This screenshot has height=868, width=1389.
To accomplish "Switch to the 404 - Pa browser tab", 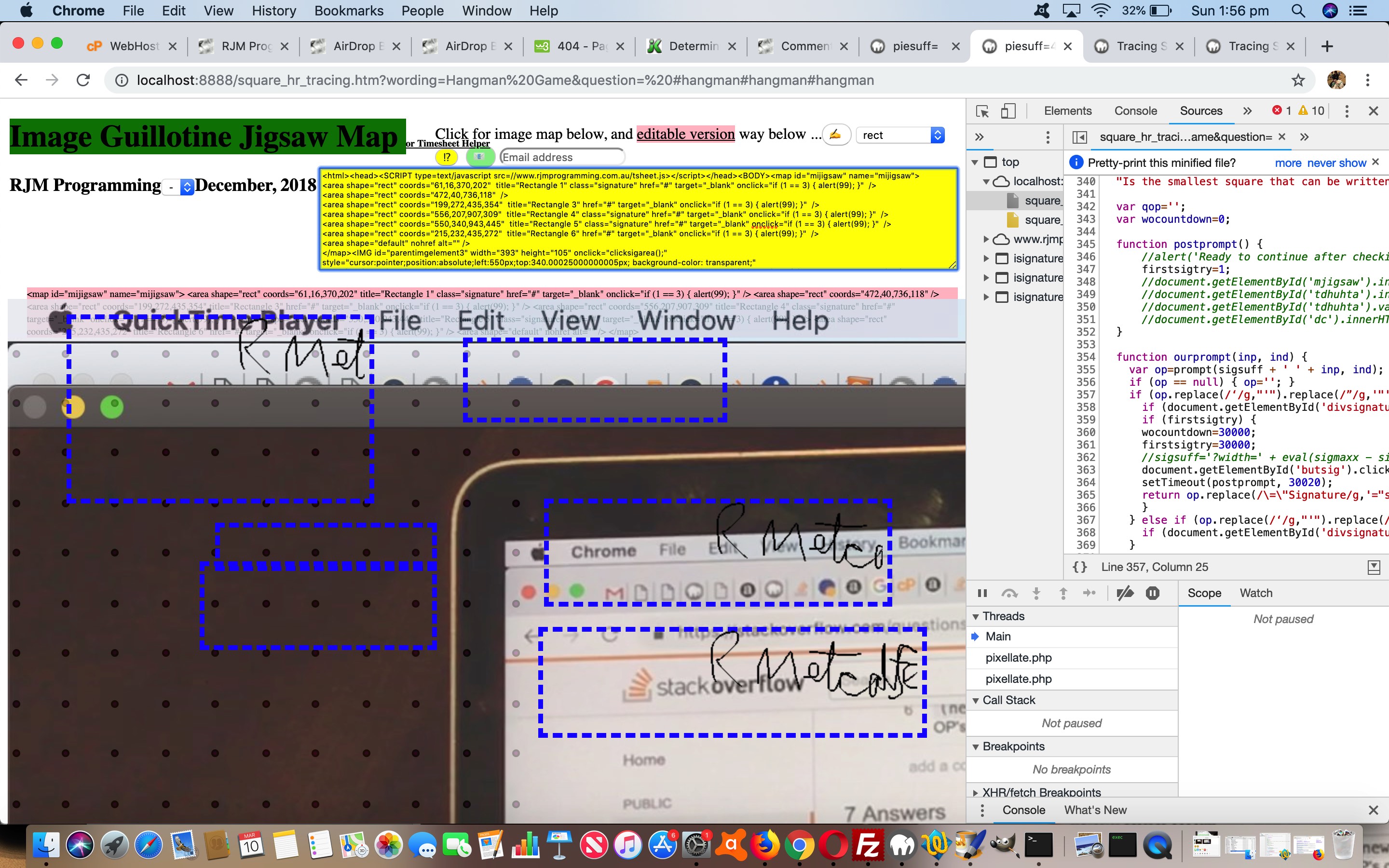I will tap(580, 46).
